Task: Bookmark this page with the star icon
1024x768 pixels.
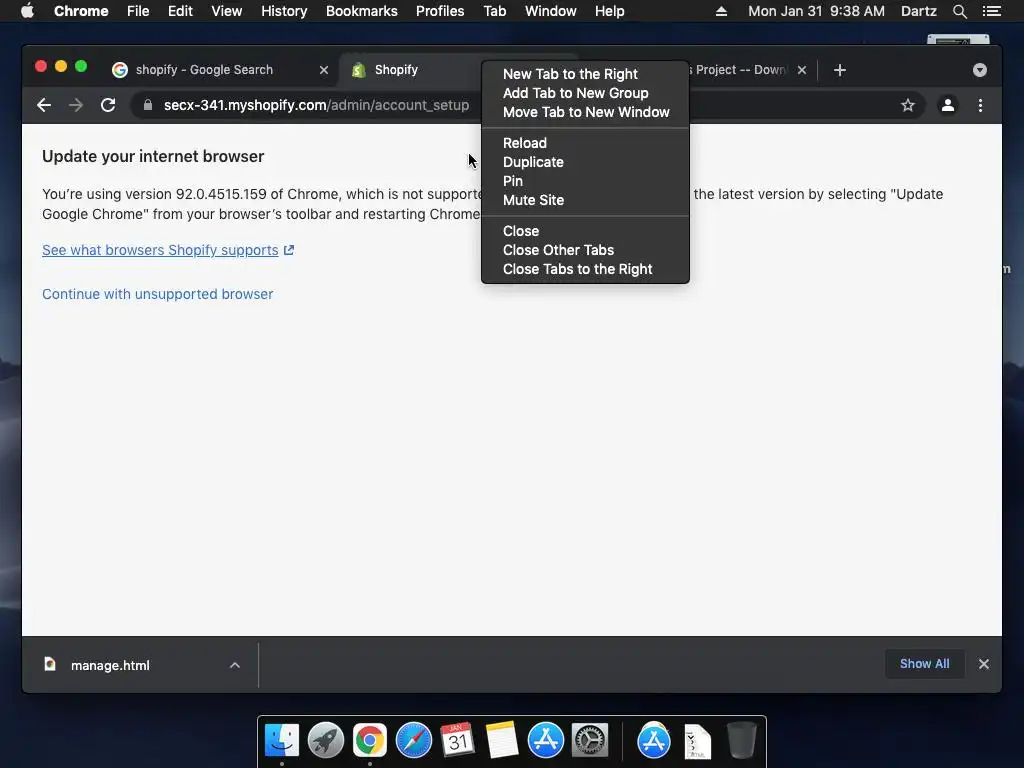Action: tap(908, 105)
